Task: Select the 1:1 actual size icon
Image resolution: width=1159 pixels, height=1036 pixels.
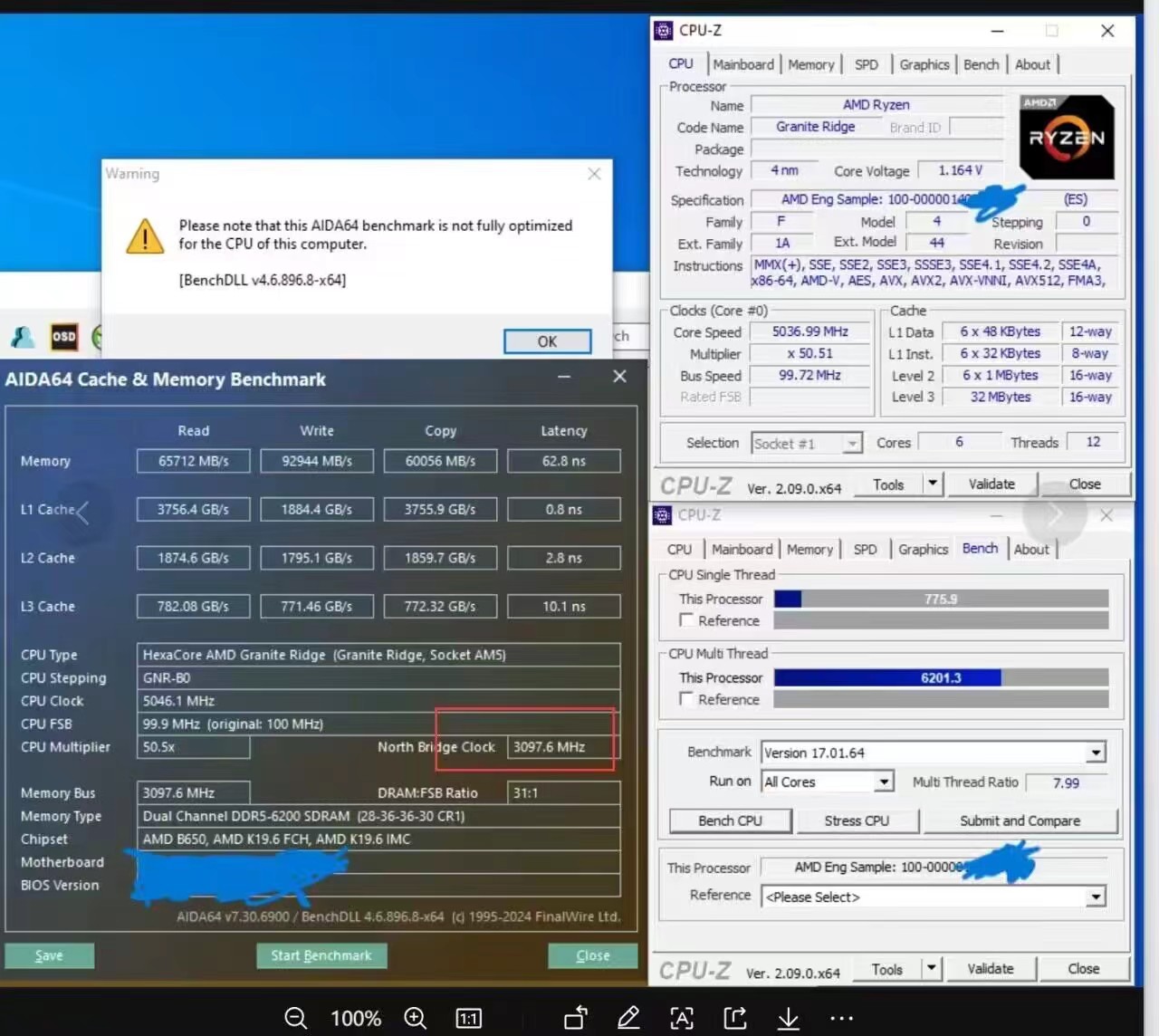Action: point(468,1018)
